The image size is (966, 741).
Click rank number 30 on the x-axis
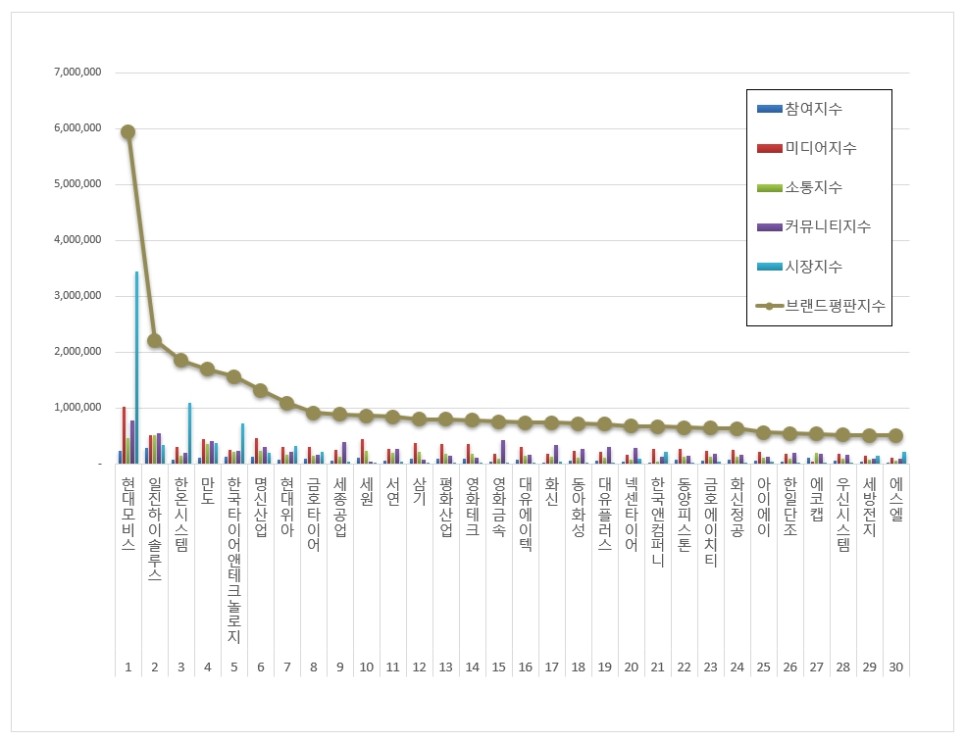coord(896,667)
